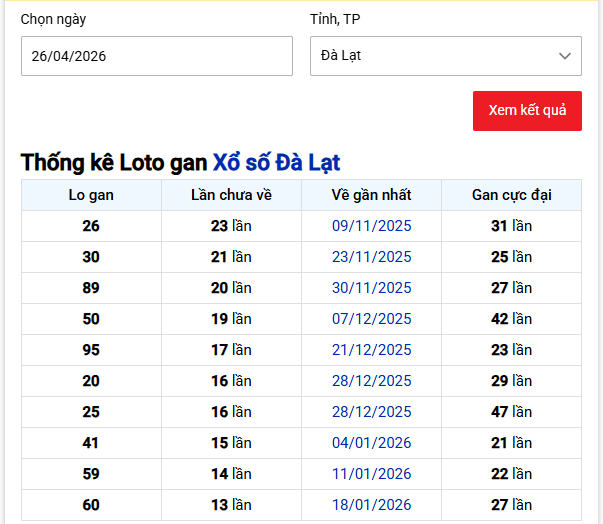Select lo gan number 30

(91, 257)
